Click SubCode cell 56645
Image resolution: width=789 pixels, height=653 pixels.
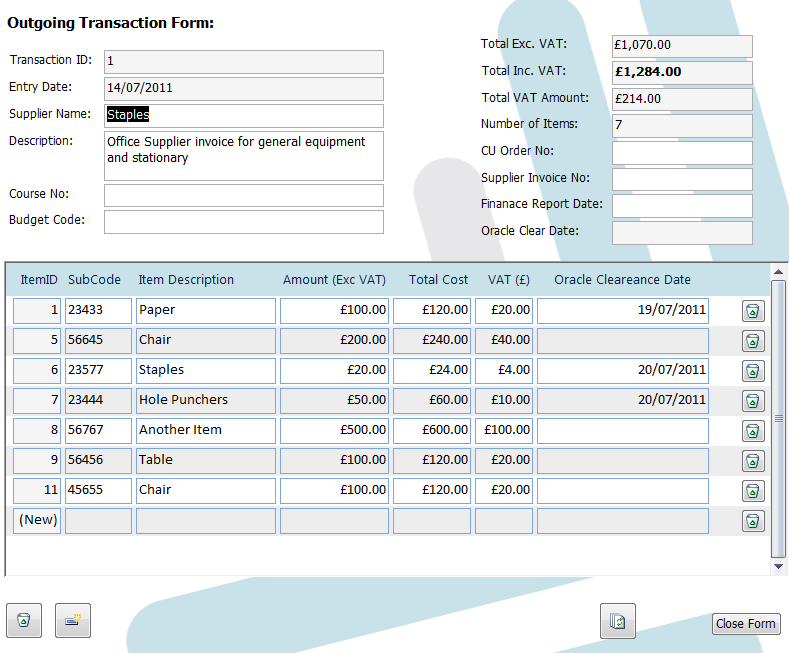[x=98, y=341]
